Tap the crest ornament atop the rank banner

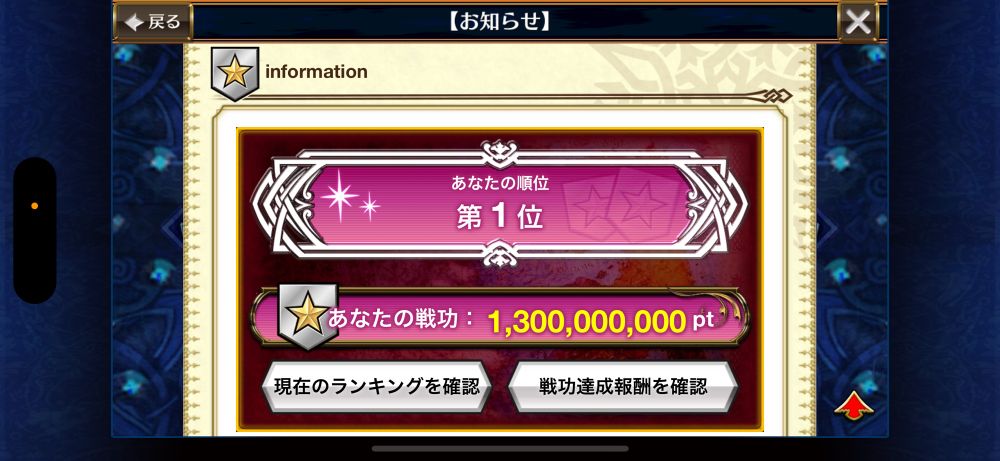(500, 153)
